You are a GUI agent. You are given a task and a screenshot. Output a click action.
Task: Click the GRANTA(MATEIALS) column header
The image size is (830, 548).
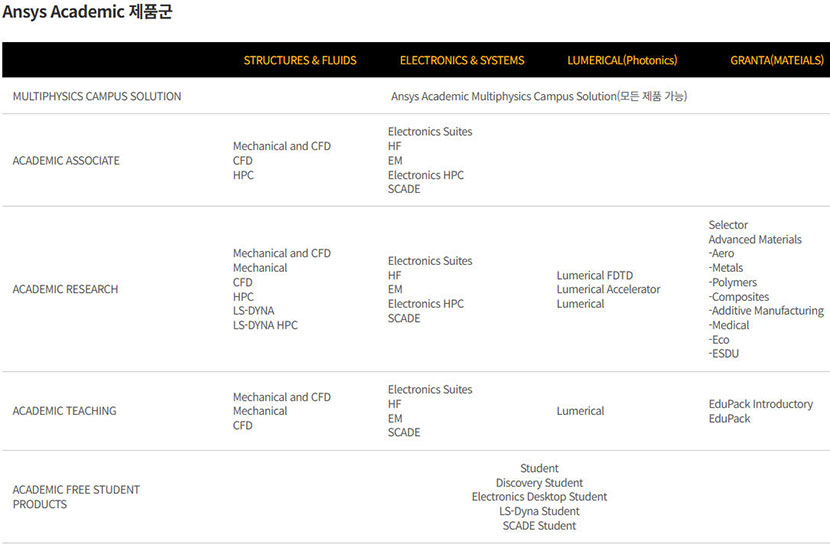coord(776,60)
